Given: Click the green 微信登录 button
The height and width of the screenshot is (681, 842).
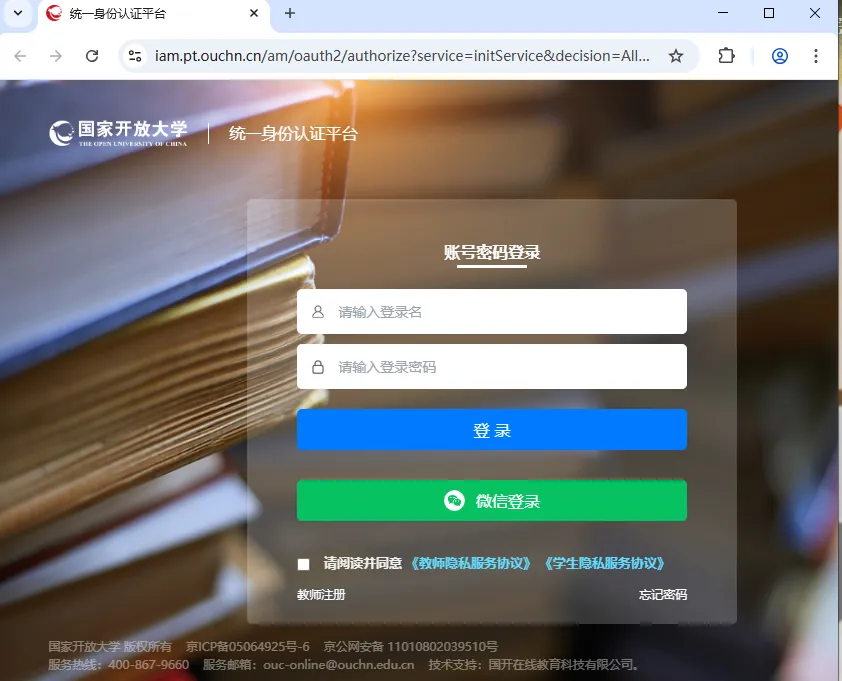Looking at the screenshot, I should click(492, 501).
